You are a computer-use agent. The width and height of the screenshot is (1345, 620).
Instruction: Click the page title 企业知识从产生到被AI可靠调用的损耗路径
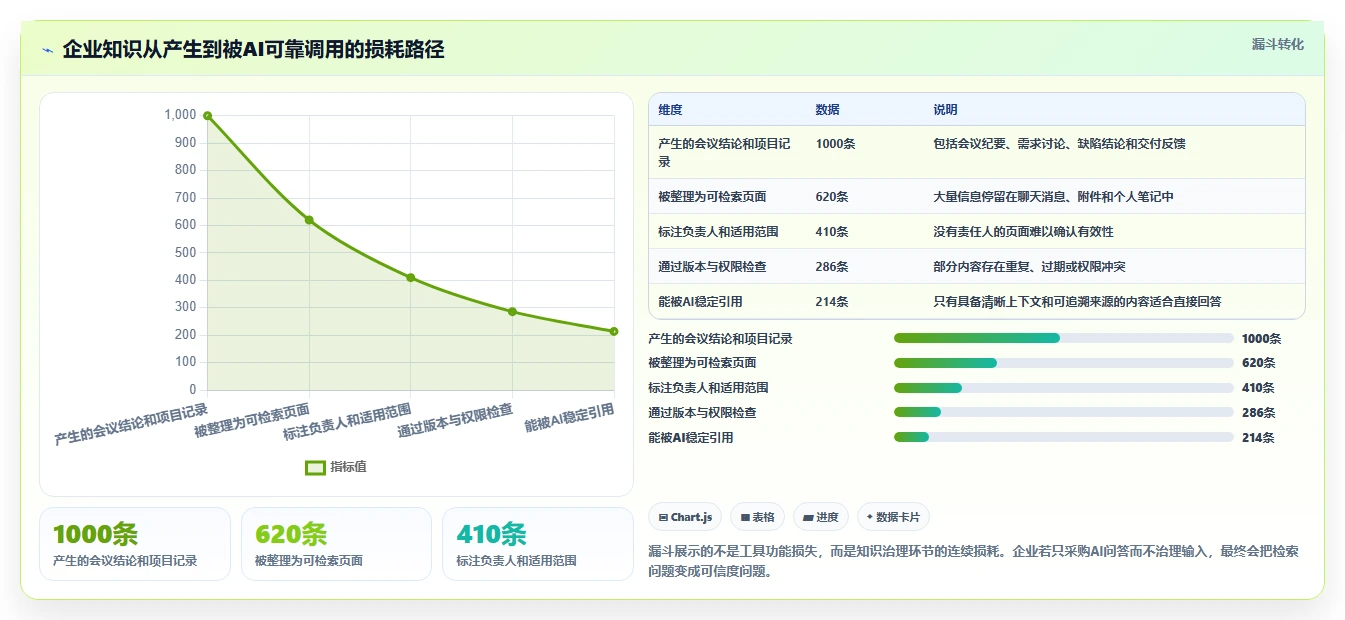[253, 49]
